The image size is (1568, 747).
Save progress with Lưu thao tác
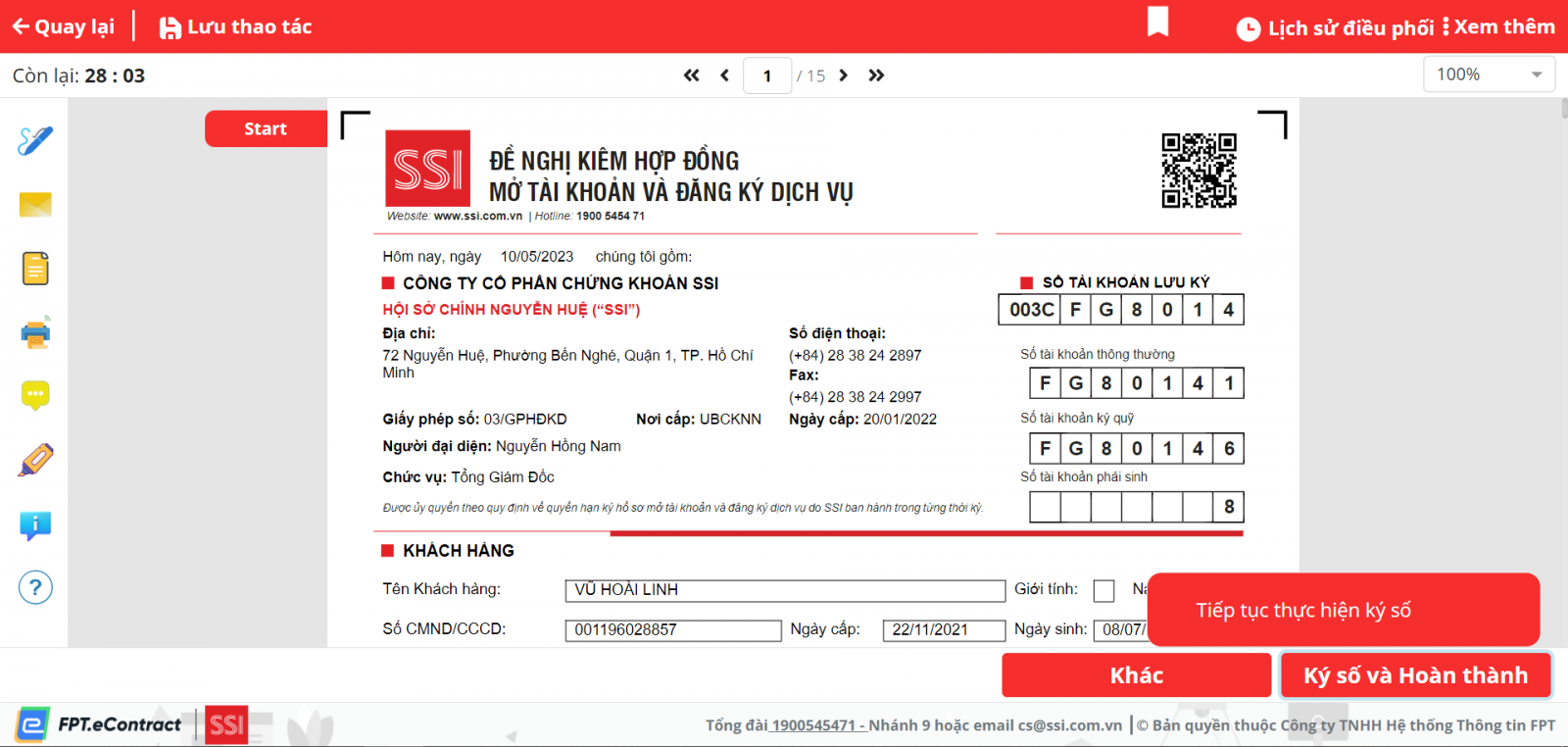(235, 26)
